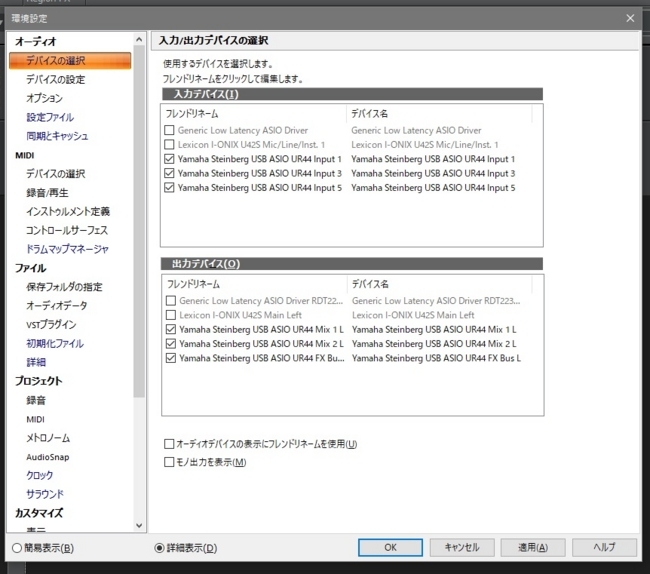Image resolution: width=650 pixels, height=574 pixels.
Task: Open the ドラムマップマネージャ page
Action: point(67,249)
